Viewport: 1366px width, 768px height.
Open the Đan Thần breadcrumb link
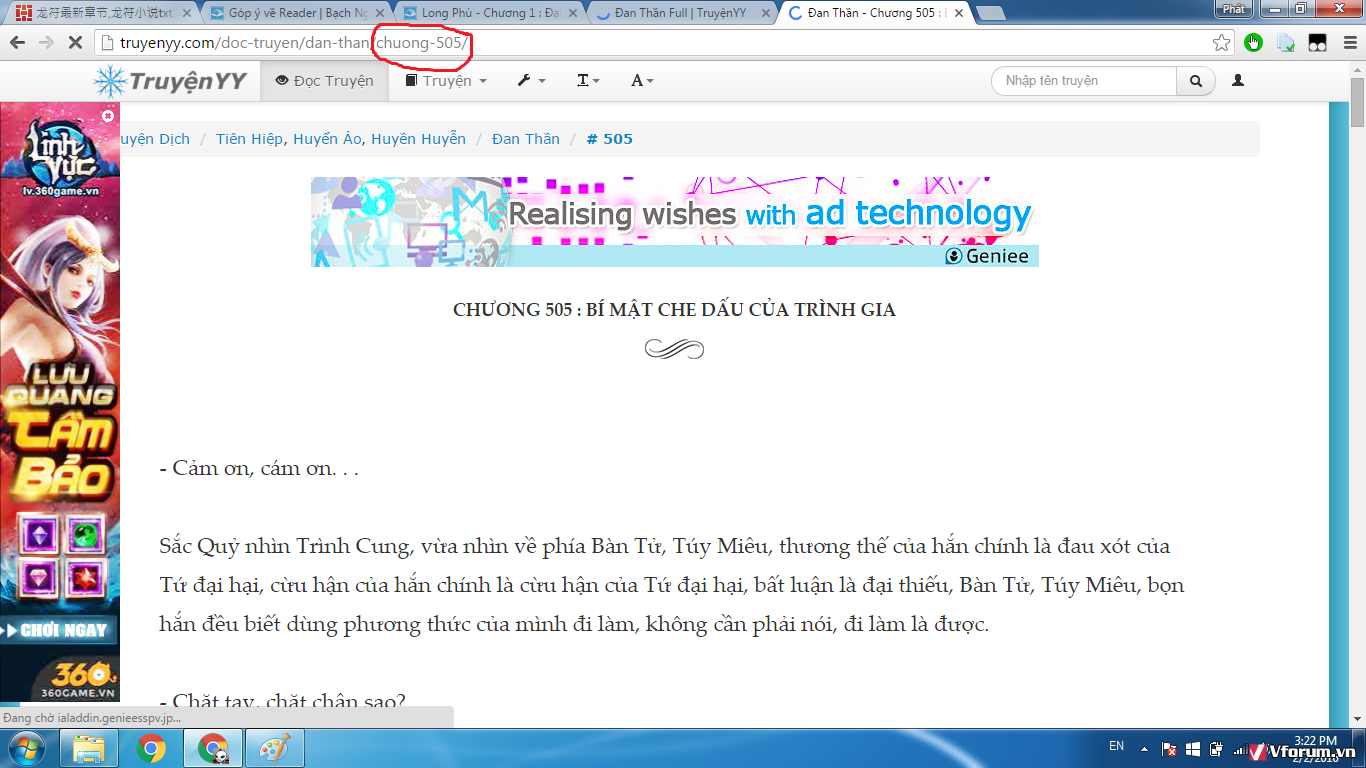click(526, 139)
